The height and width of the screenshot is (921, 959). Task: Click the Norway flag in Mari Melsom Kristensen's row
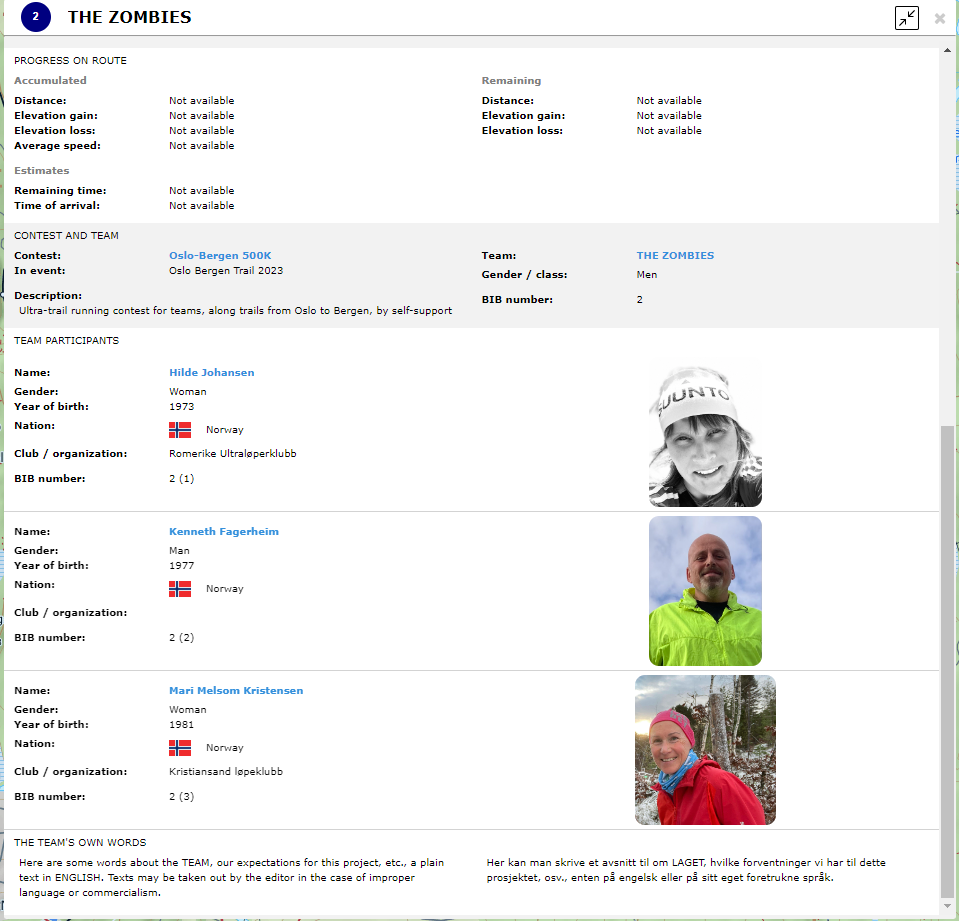click(180, 748)
